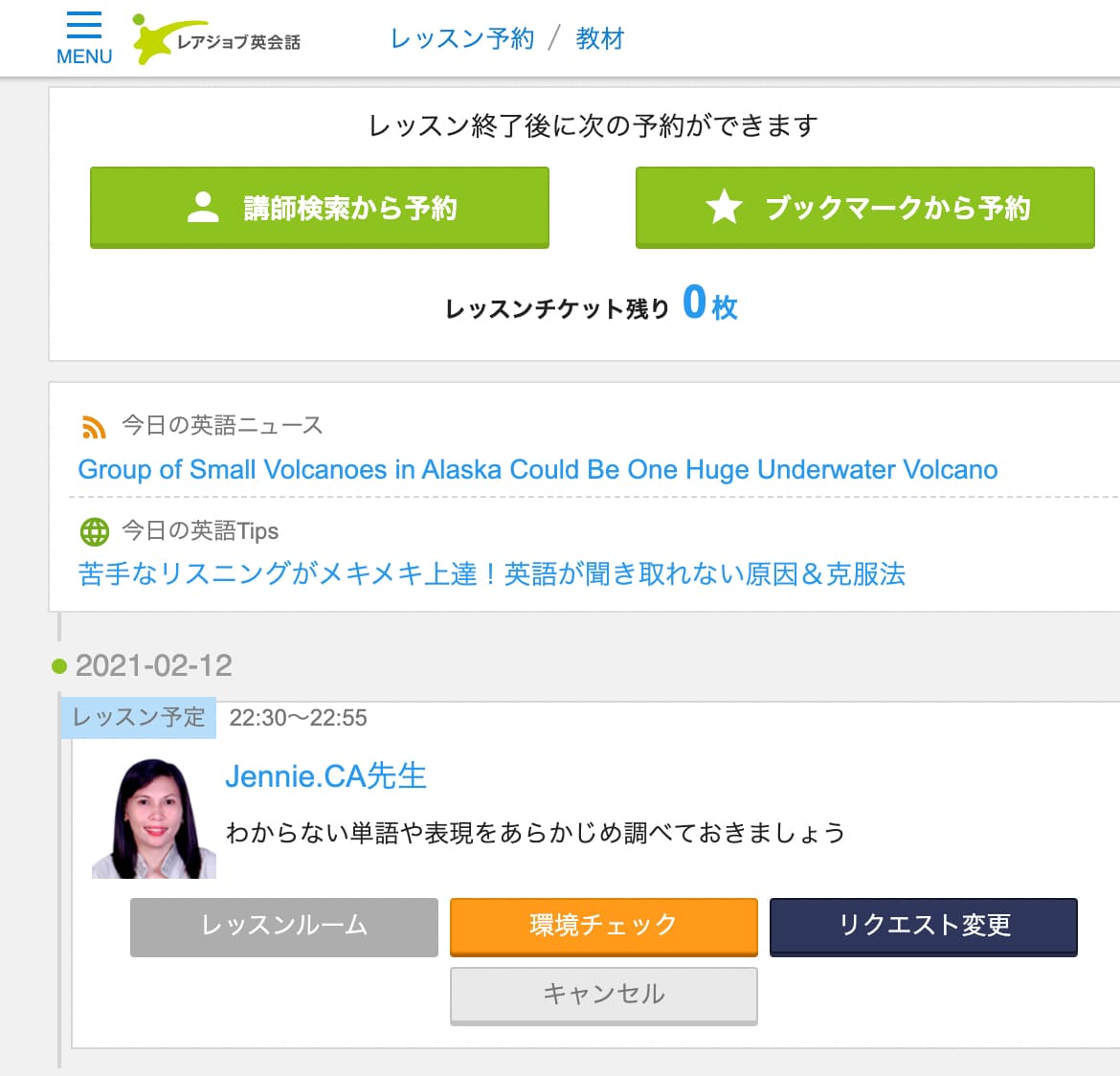This screenshot has height=1076, width=1120.
Task: Open the リスニング上達 tips article
Action: click(491, 573)
